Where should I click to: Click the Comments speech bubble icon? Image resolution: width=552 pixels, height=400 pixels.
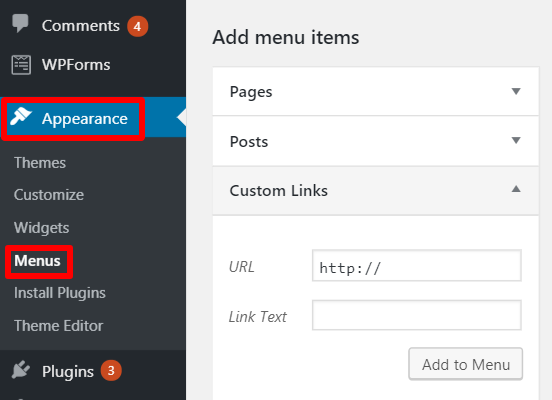point(20,24)
